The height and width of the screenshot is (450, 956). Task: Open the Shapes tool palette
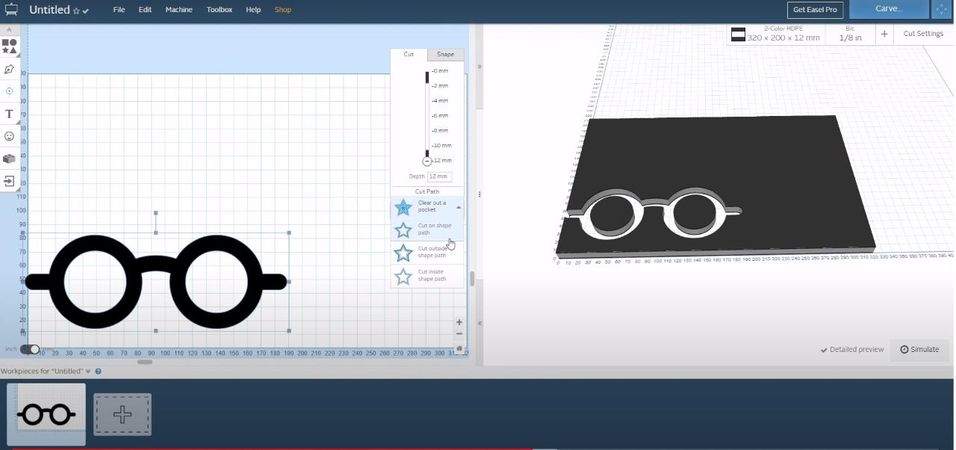coord(9,46)
